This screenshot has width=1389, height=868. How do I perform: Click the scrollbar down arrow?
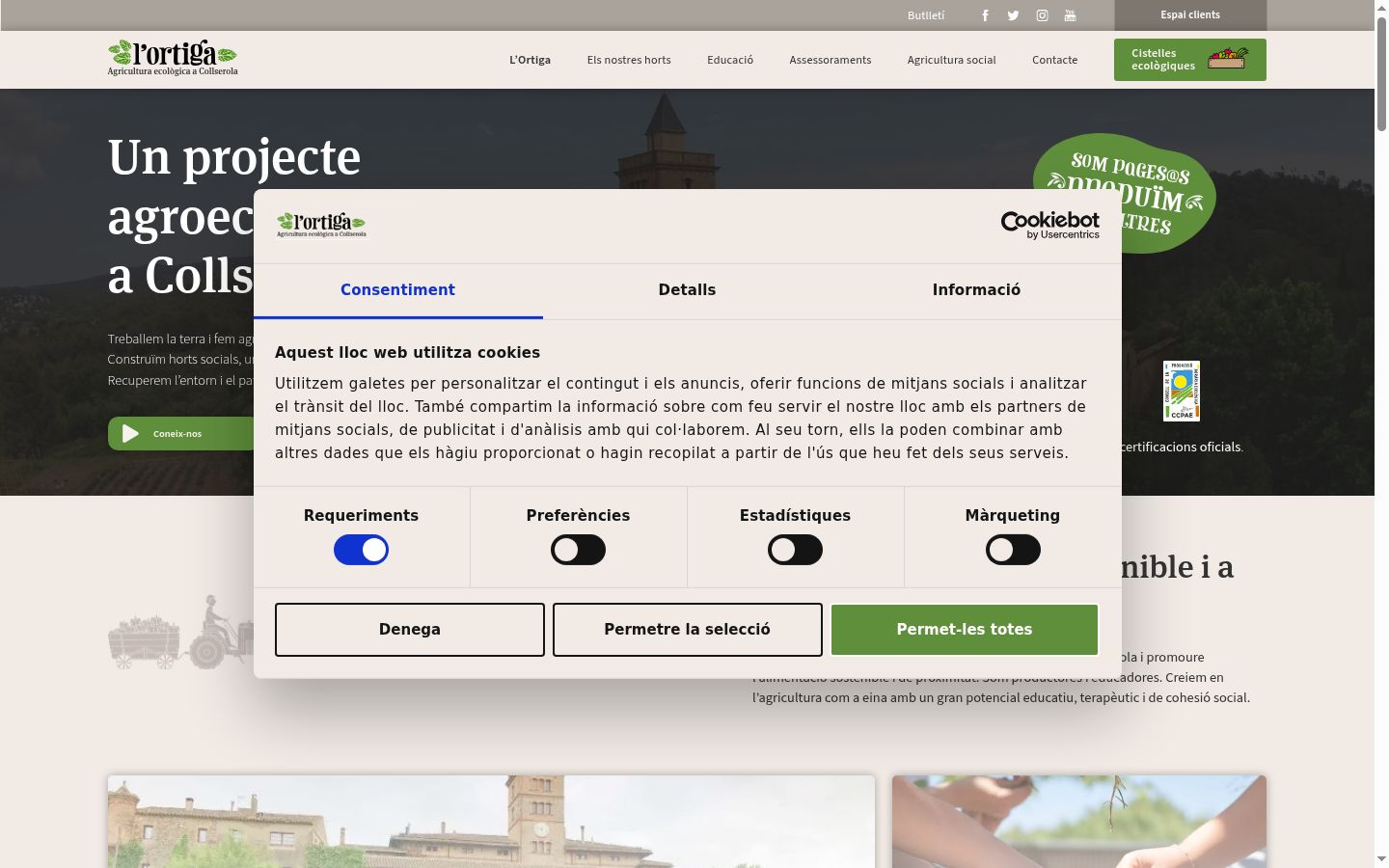1381,859
